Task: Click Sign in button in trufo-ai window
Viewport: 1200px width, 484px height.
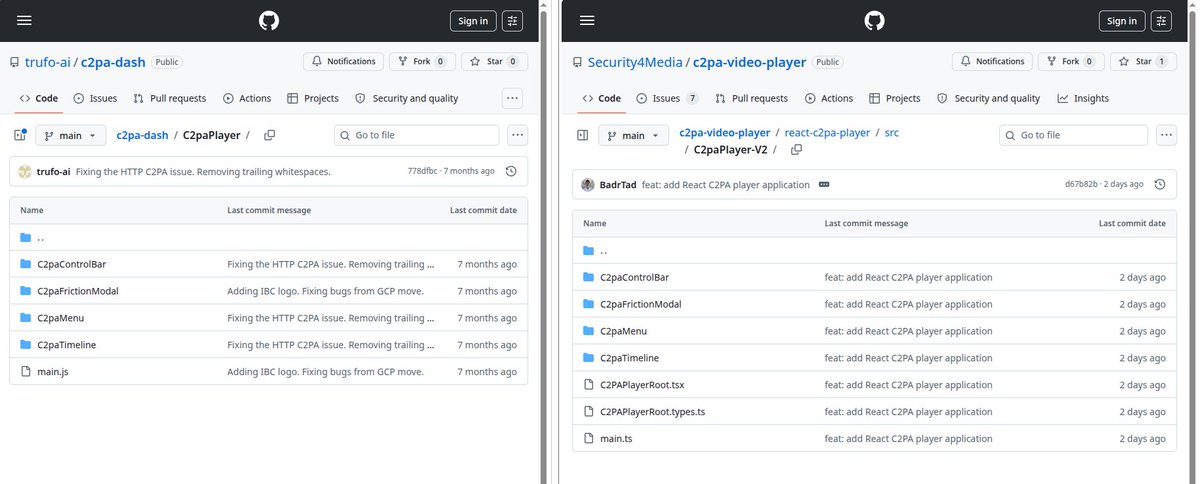Action: point(473,21)
